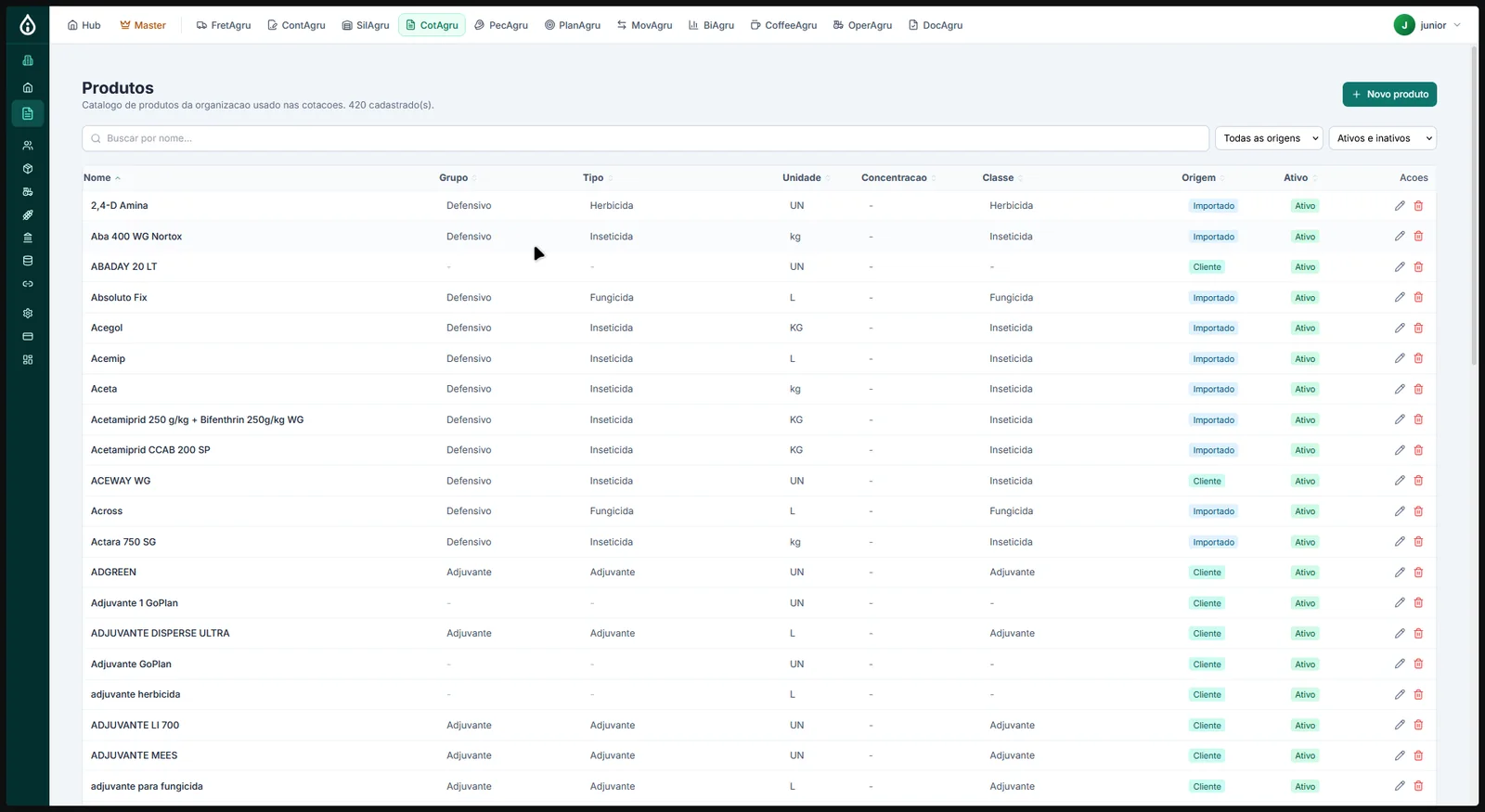The width and height of the screenshot is (1485, 812).
Task: Open the link chain icon in sidebar
Action: [x=28, y=284]
